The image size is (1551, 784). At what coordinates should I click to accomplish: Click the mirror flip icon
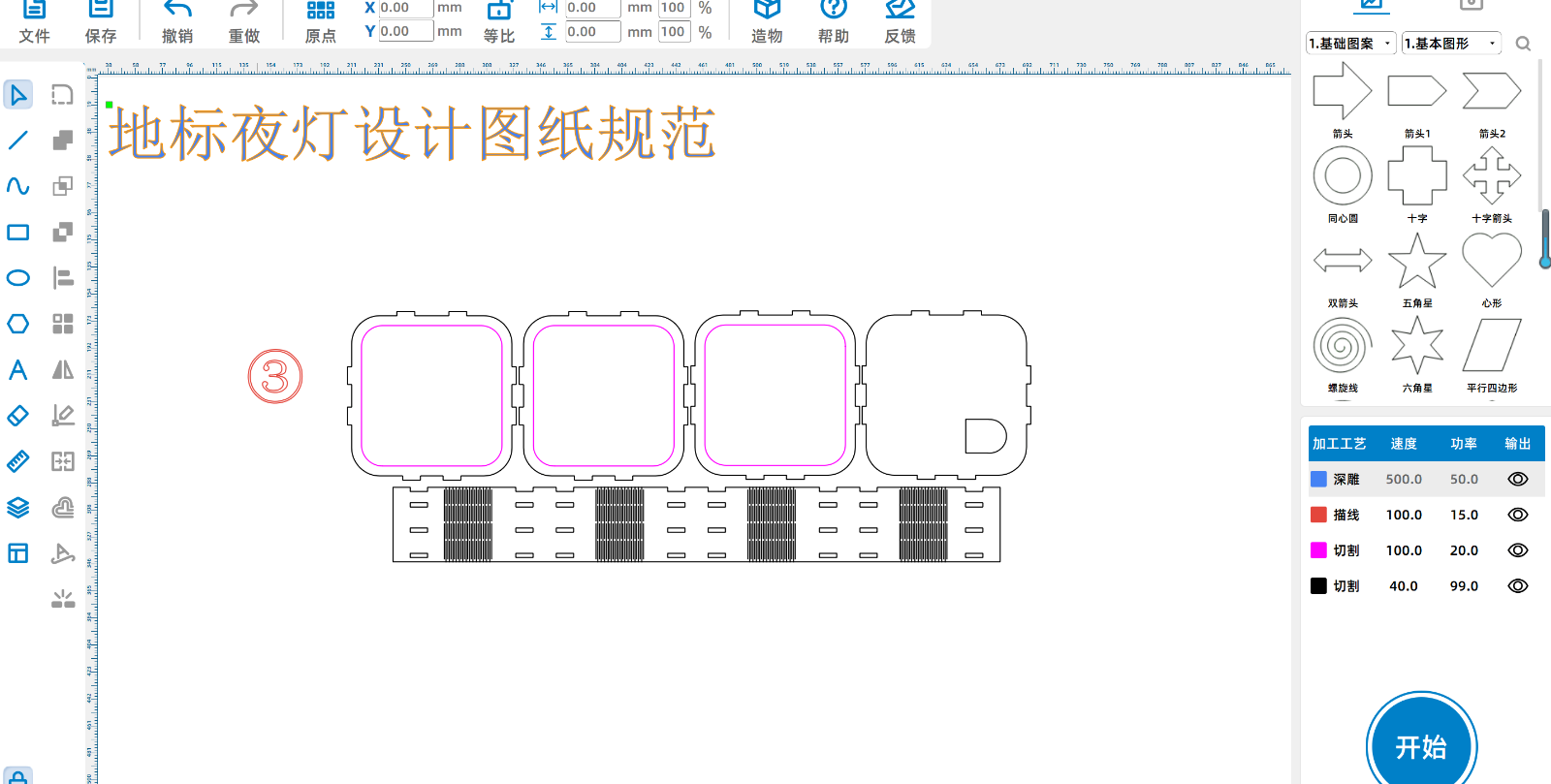pyautogui.click(x=62, y=370)
